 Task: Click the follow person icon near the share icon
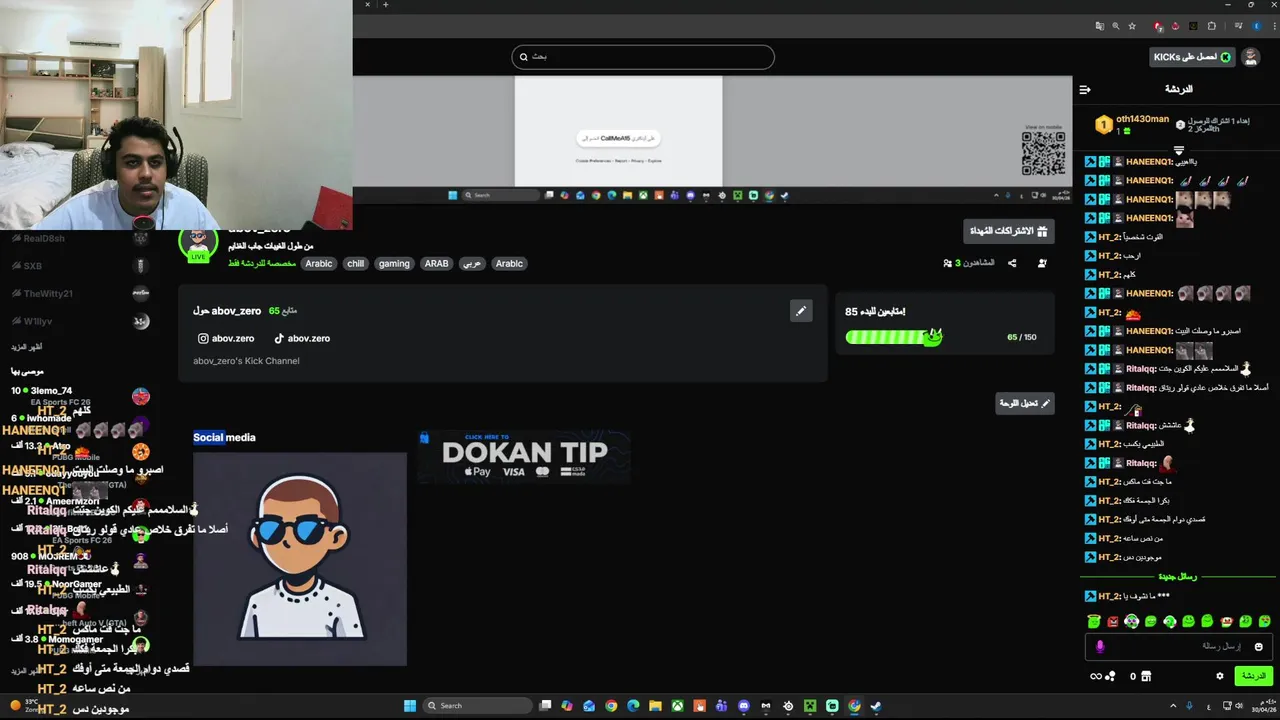1042,263
